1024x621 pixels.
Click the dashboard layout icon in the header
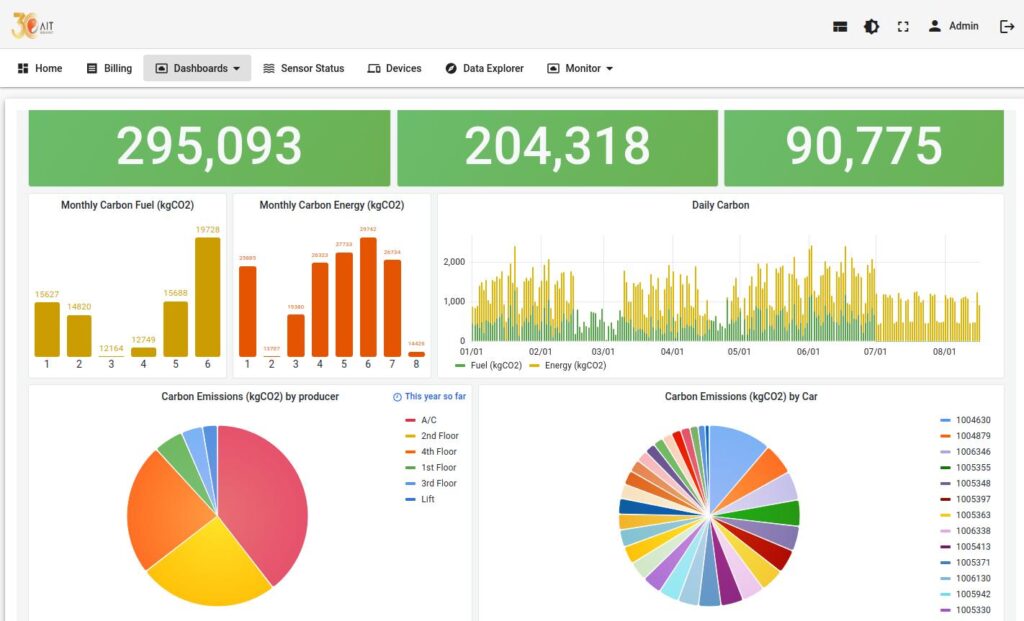pyautogui.click(x=839, y=26)
